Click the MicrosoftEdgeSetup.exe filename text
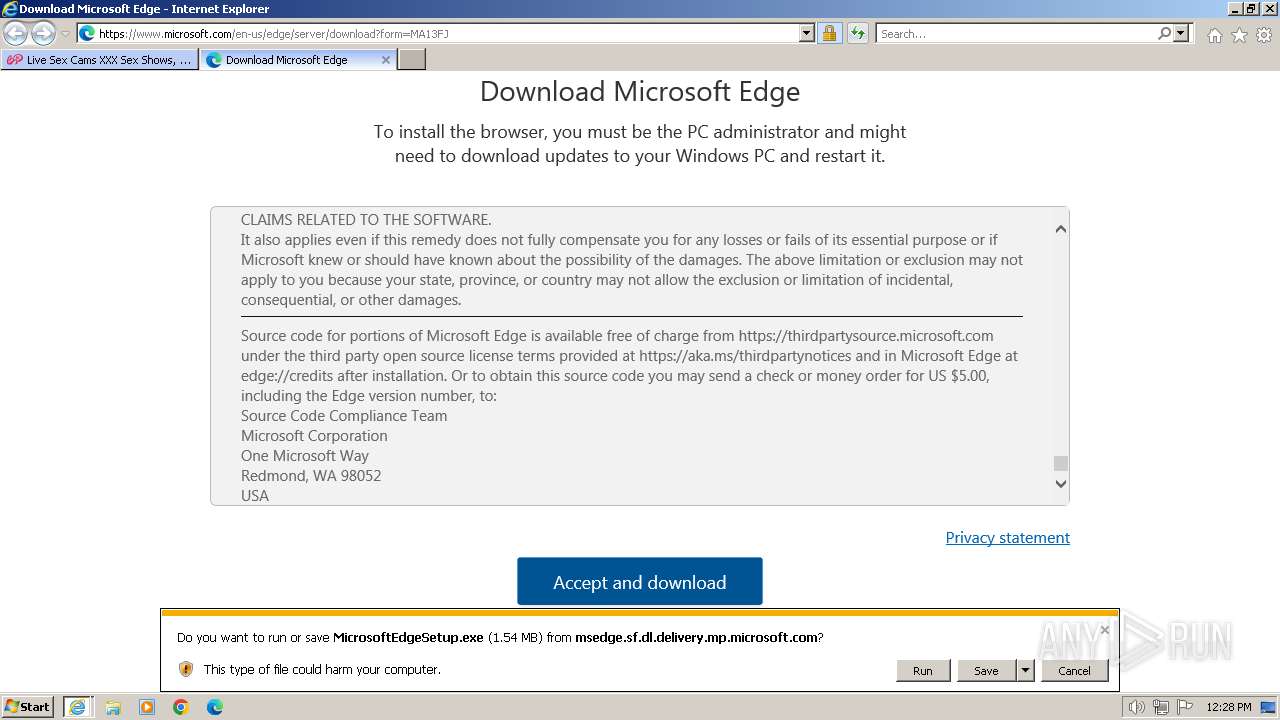 pyautogui.click(x=408, y=637)
